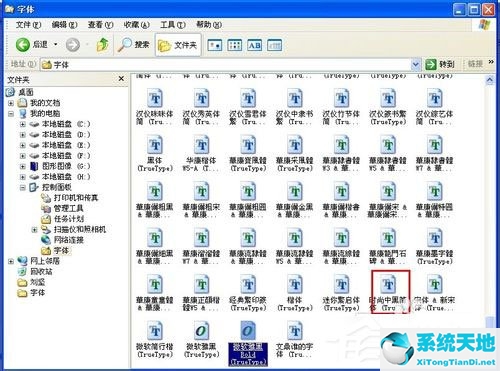The height and width of the screenshot is (371, 500).
Task: Open the 文件(F) menu
Action: tap(29, 25)
